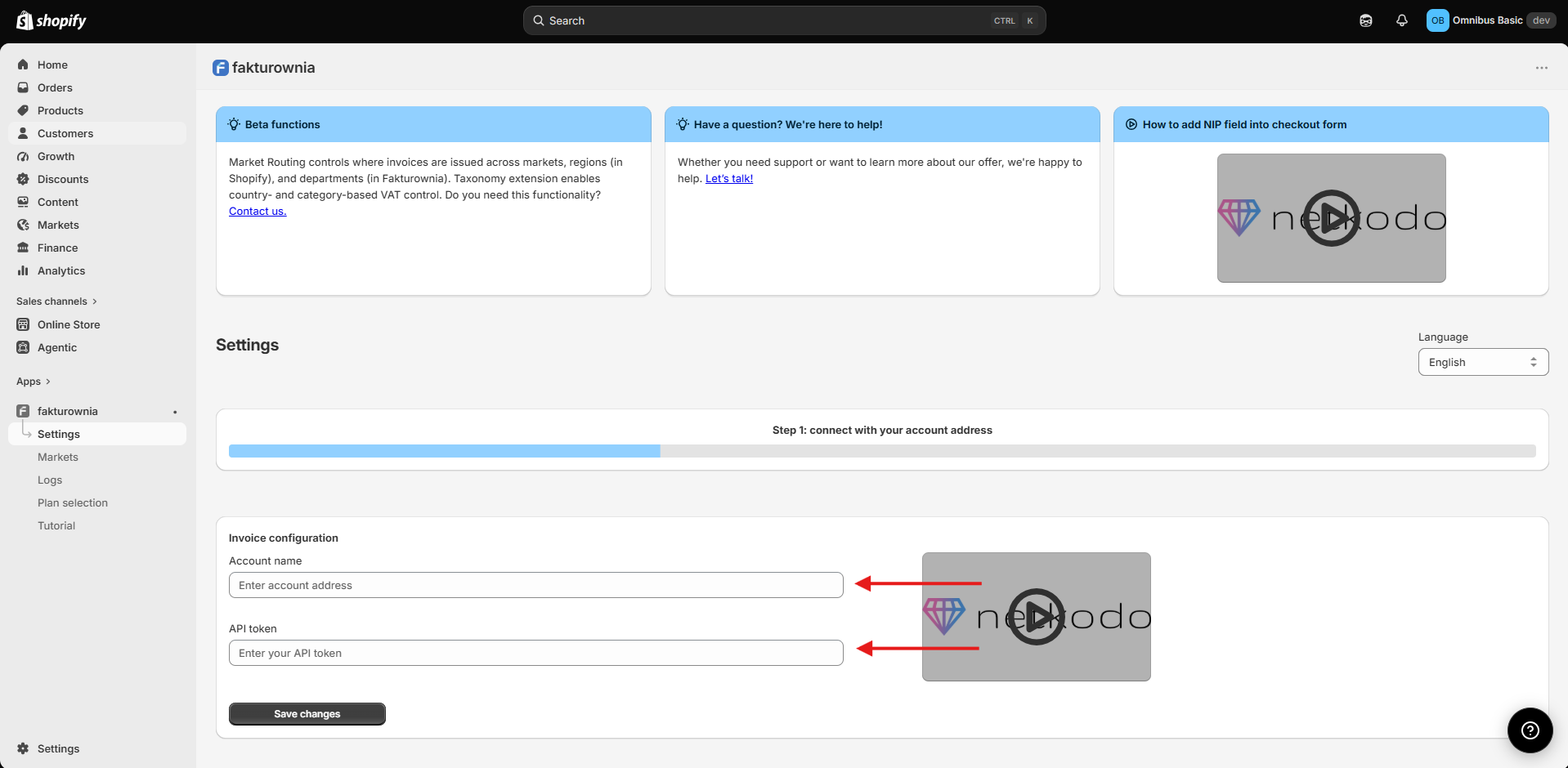Screen dimensions: 1568x768
Task: Expand the Apps section
Action: [34, 382]
